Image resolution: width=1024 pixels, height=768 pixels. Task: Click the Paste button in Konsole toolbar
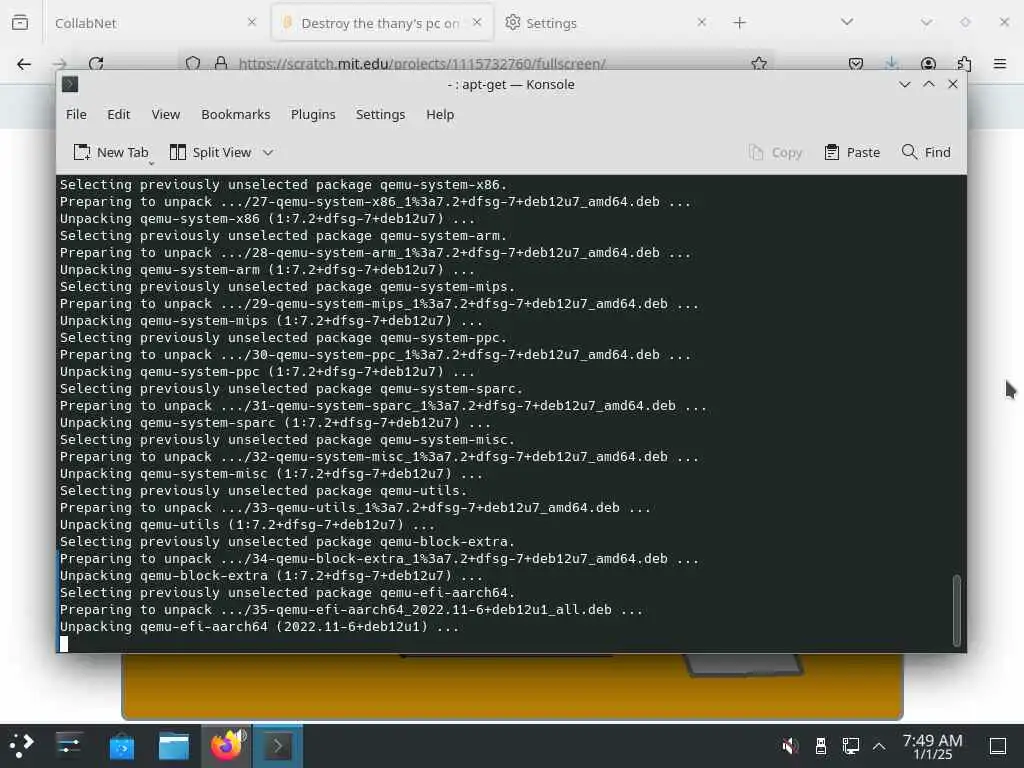(852, 152)
